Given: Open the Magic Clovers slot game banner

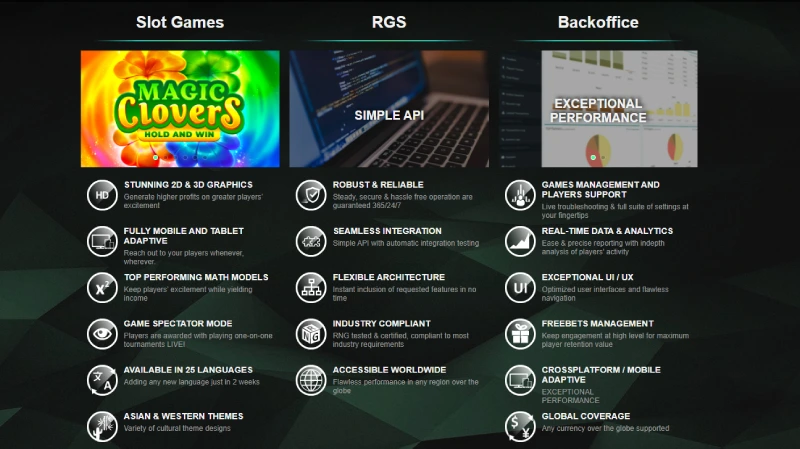Looking at the screenshot, I should [x=181, y=109].
